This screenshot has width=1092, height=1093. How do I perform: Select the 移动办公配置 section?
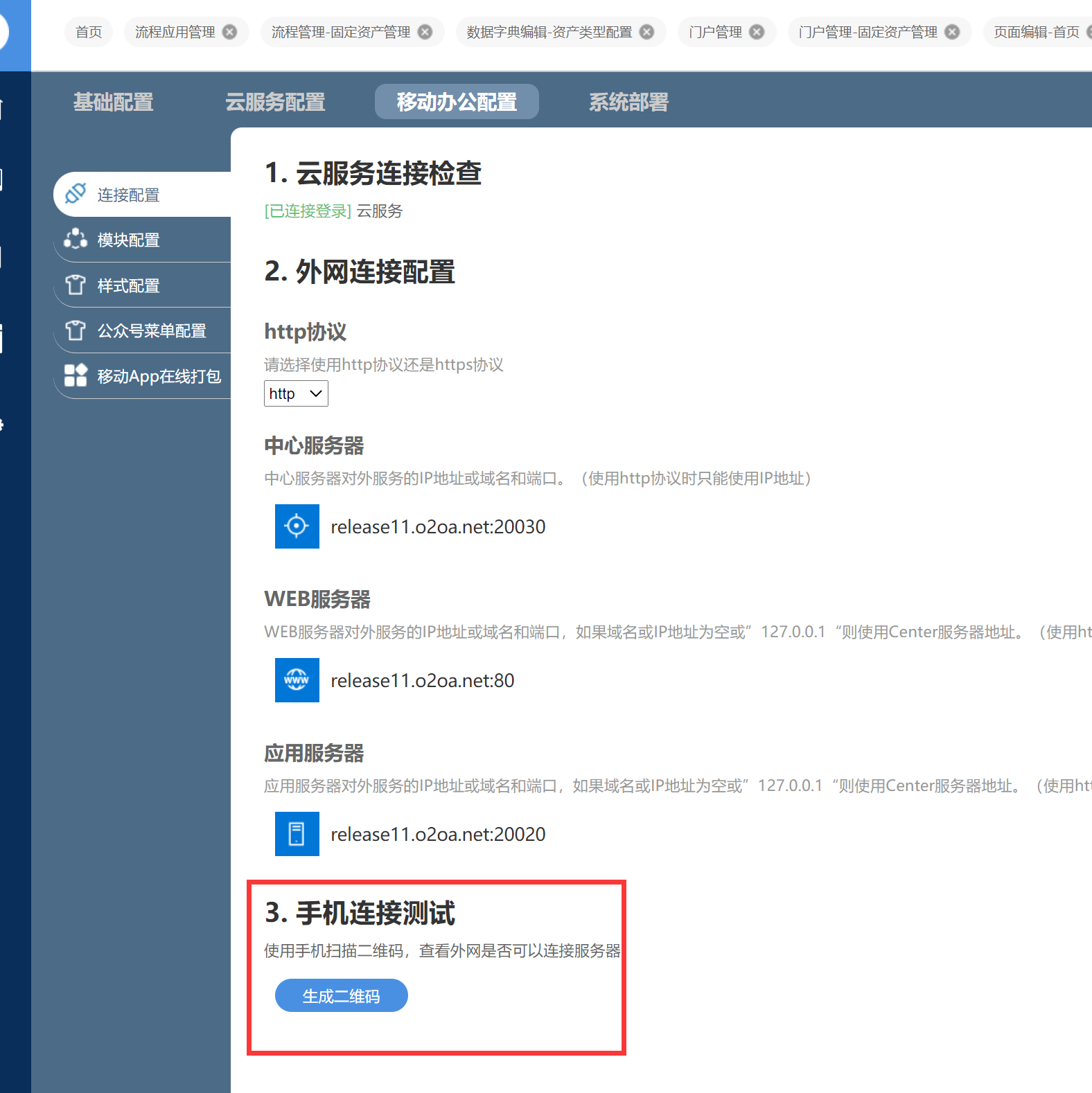pyautogui.click(x=457, y=102)
